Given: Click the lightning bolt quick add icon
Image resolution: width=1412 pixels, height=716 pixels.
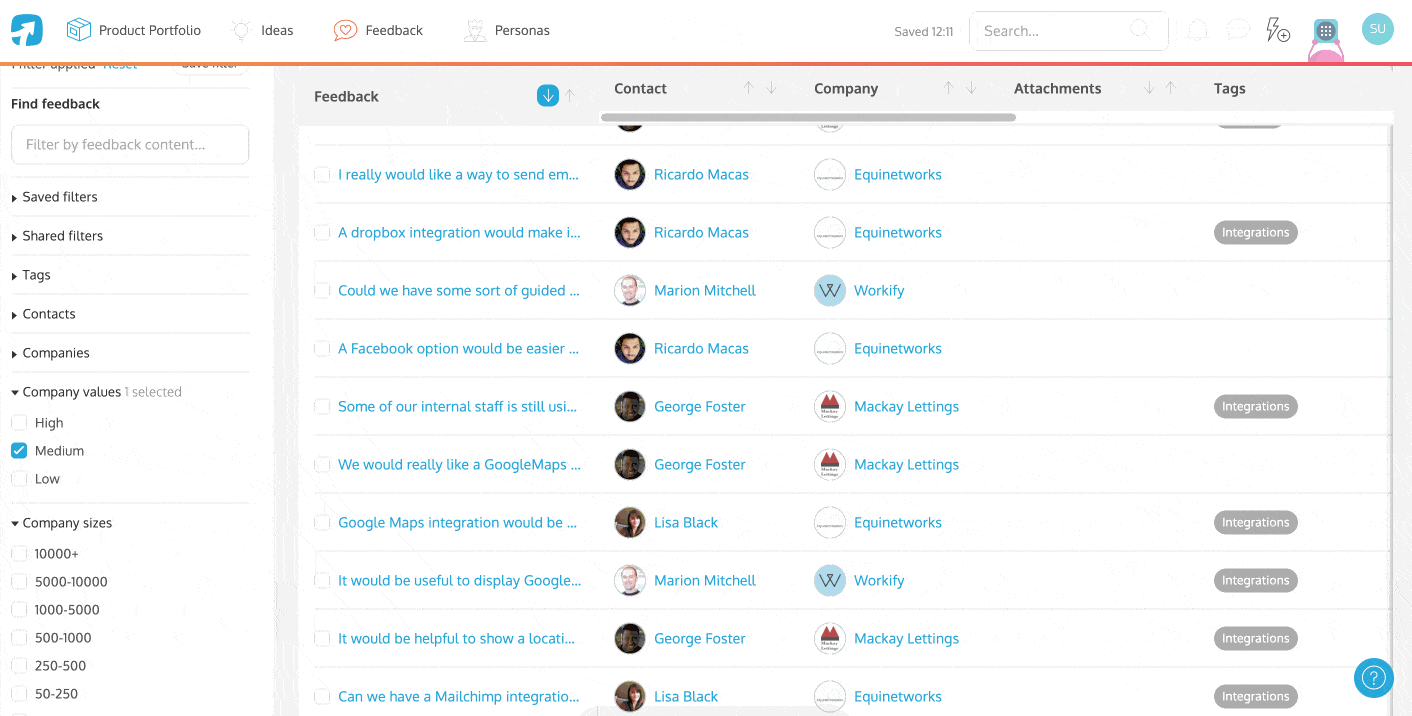Looking at the screenshot, I should [x=1277, y=30].
